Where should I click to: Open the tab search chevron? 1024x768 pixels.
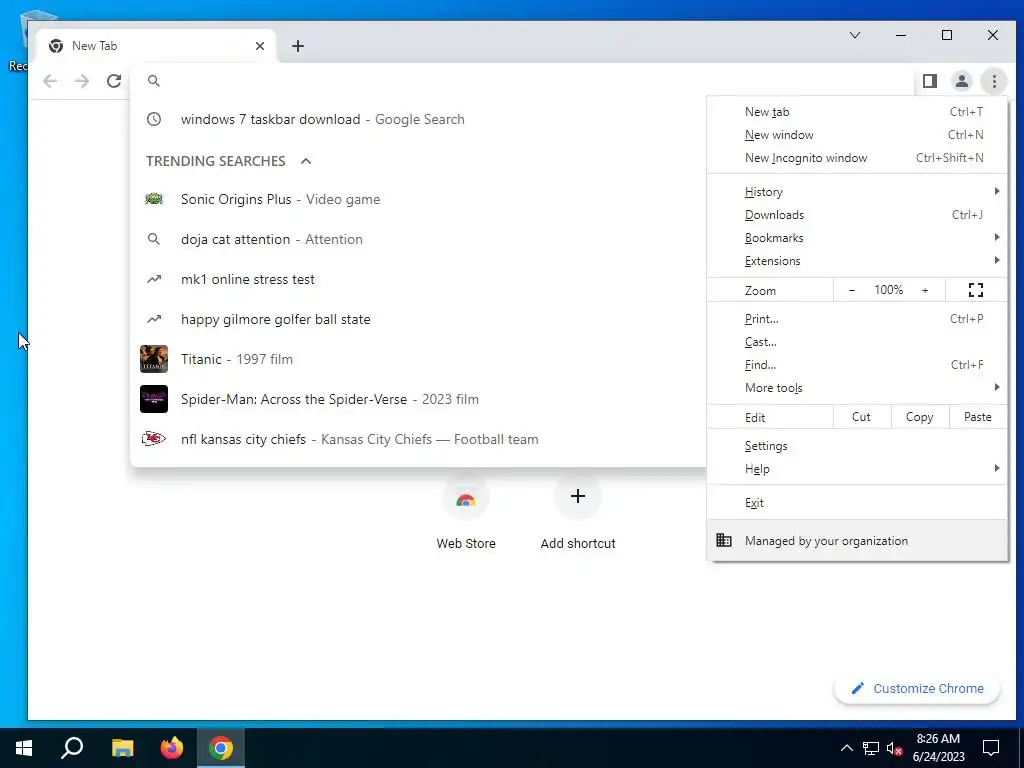(855, 35)
